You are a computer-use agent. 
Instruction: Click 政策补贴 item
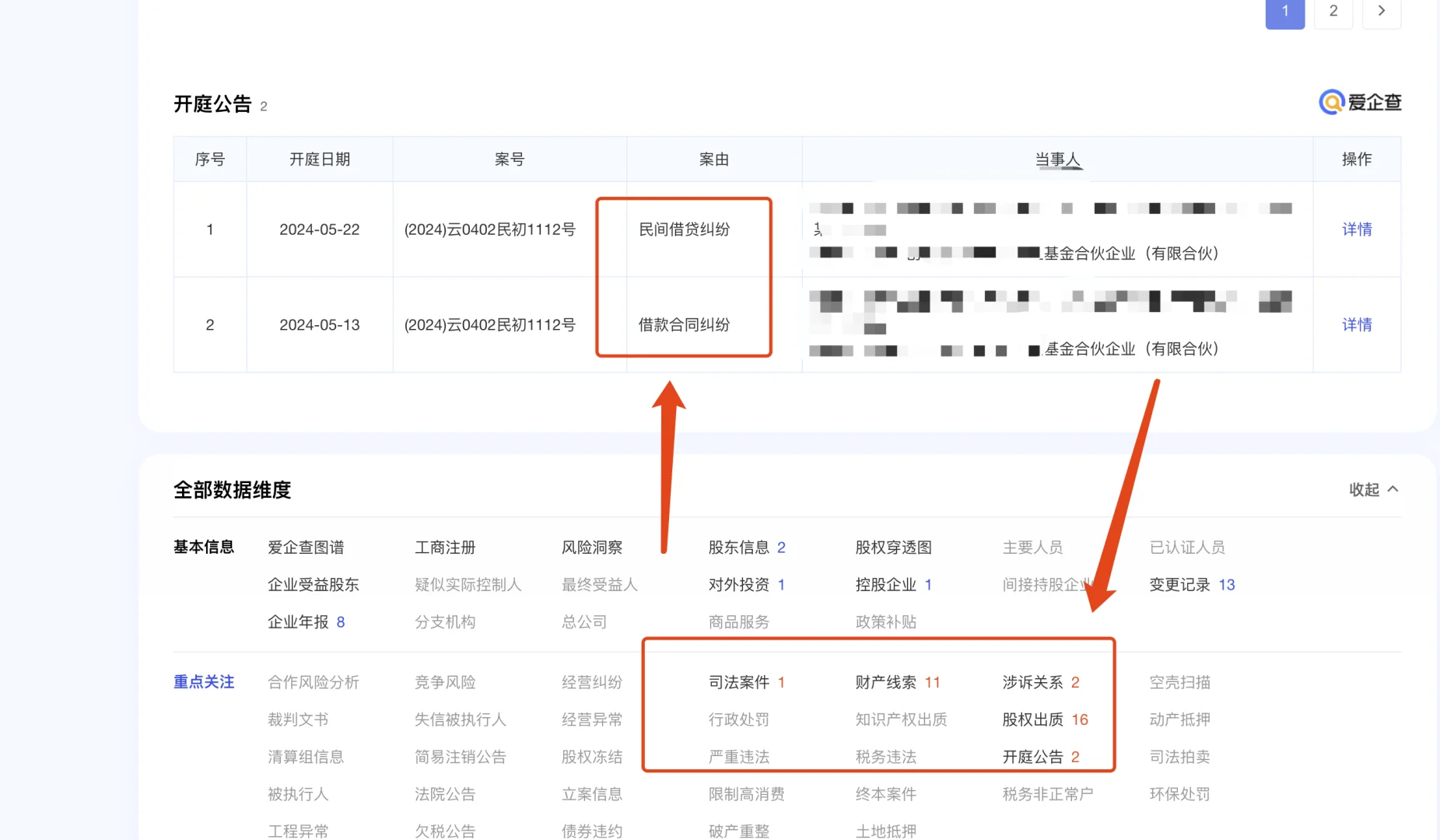886,622
